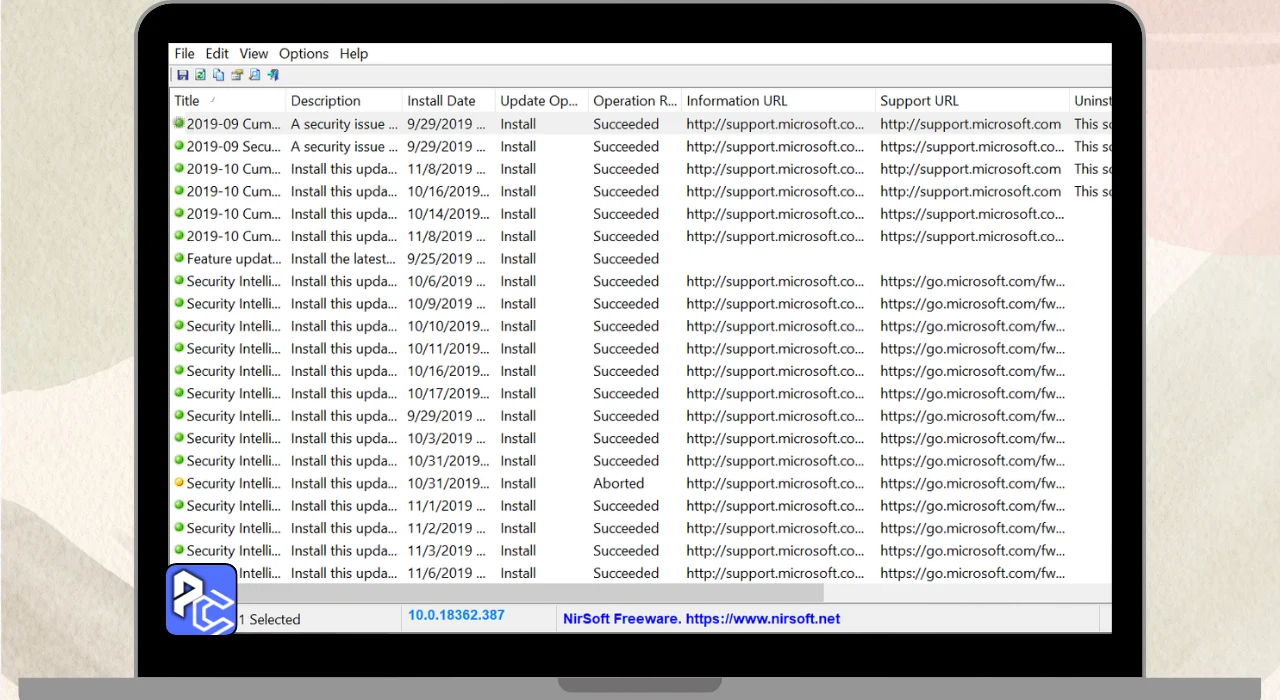The image size is (1280, 700).
Task: Click the Find magnifier toolbar icon
Action: click(x=255, y=75)
